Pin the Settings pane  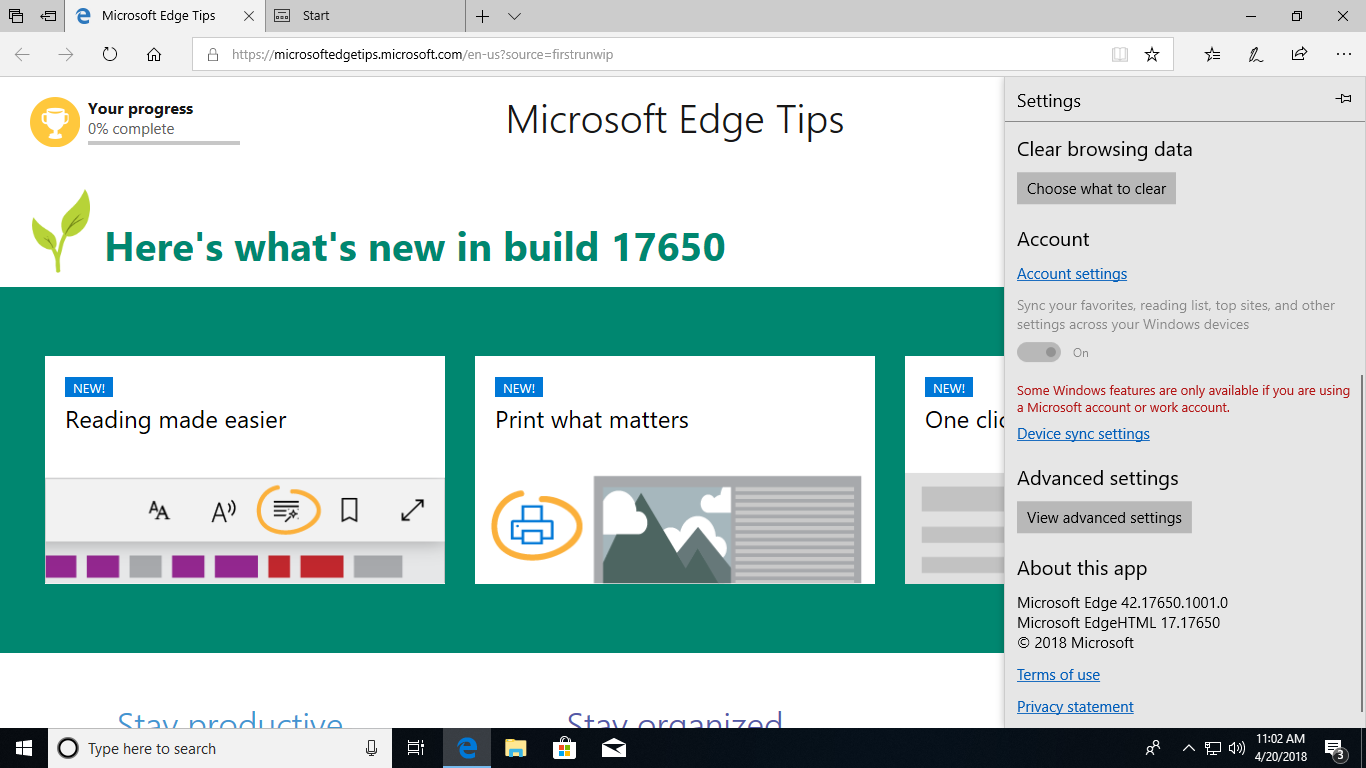click(x=1343, y=99)
